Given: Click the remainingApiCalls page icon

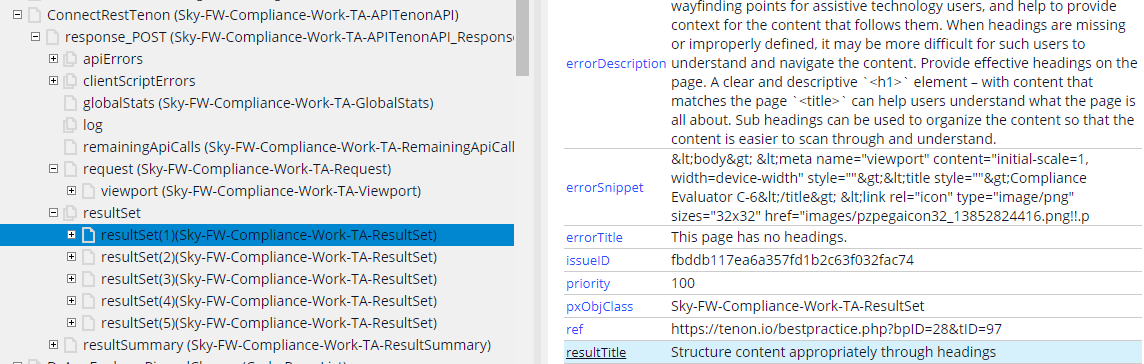Looking at the screenshot, I should coord(70,147).
